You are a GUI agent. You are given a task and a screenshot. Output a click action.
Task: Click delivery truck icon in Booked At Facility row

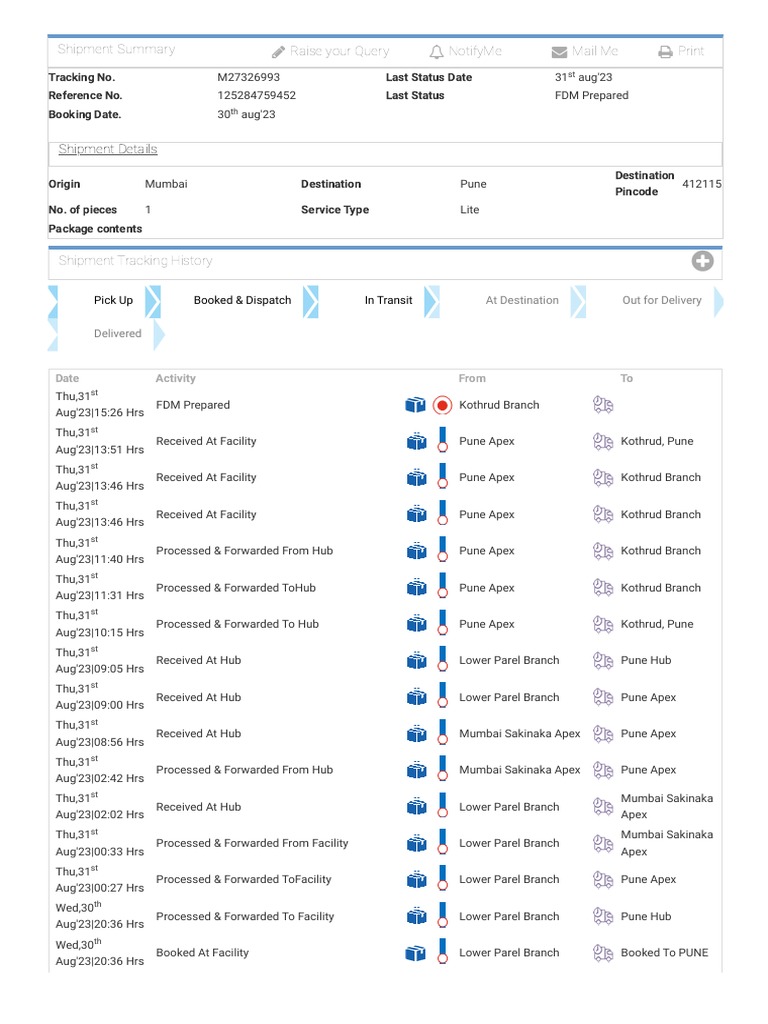click(x=603, y=953)
